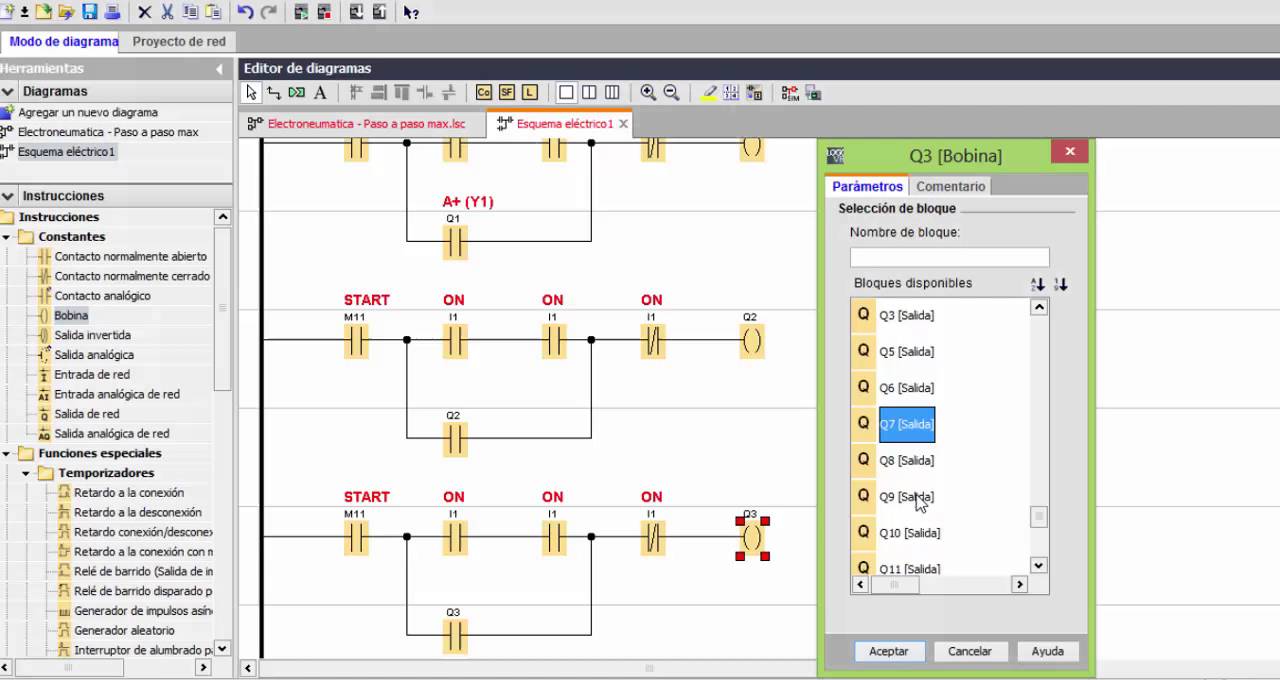Sort available blocks descending
This screenshot has height=680, width=1280.
(1061, 284)
